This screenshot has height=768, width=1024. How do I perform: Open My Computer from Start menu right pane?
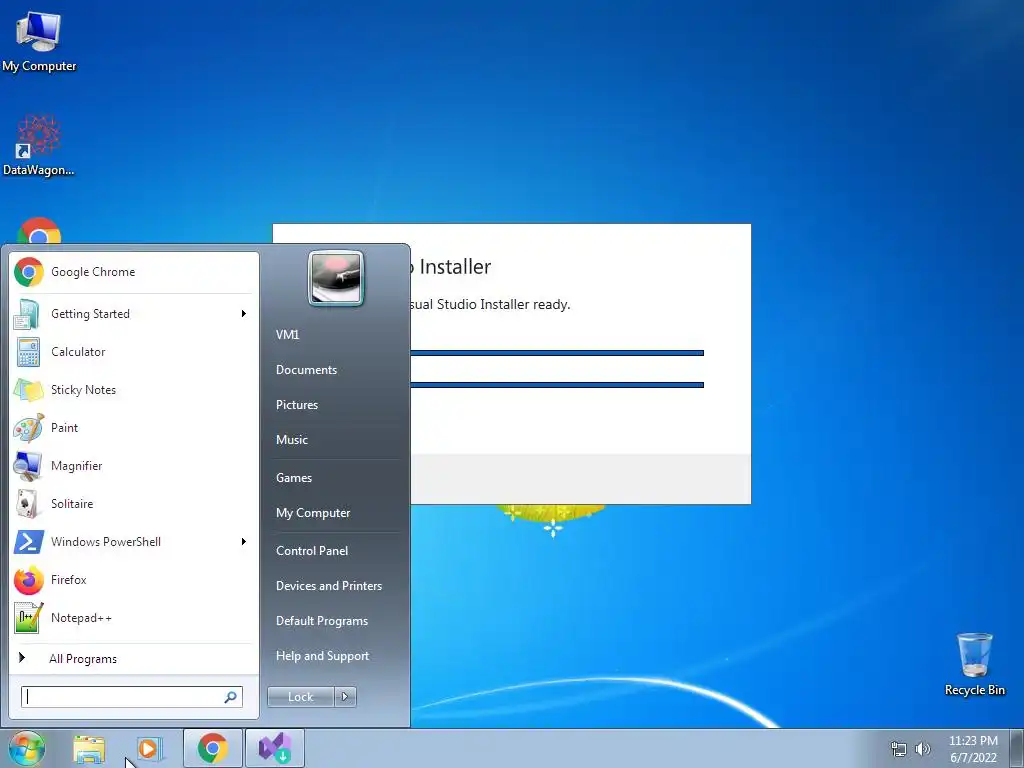click(313, 513)
